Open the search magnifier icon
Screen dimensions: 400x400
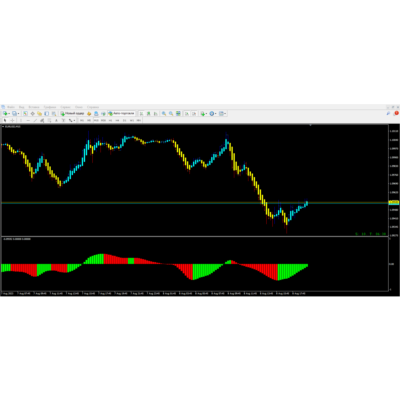[x=388, y=114]
